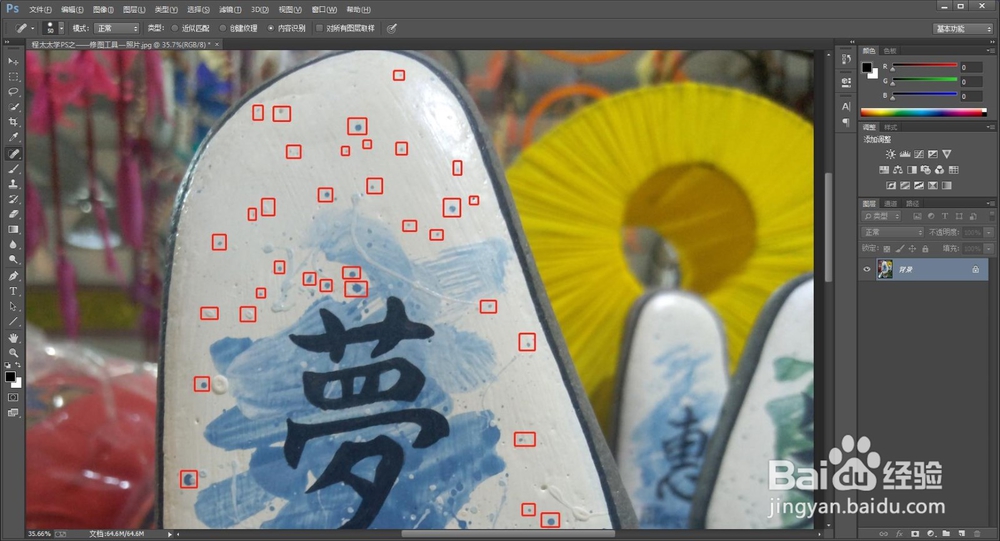Select the Dodge tool
1000x541 pixels.
pyautogui.click(x=13, y=260)
